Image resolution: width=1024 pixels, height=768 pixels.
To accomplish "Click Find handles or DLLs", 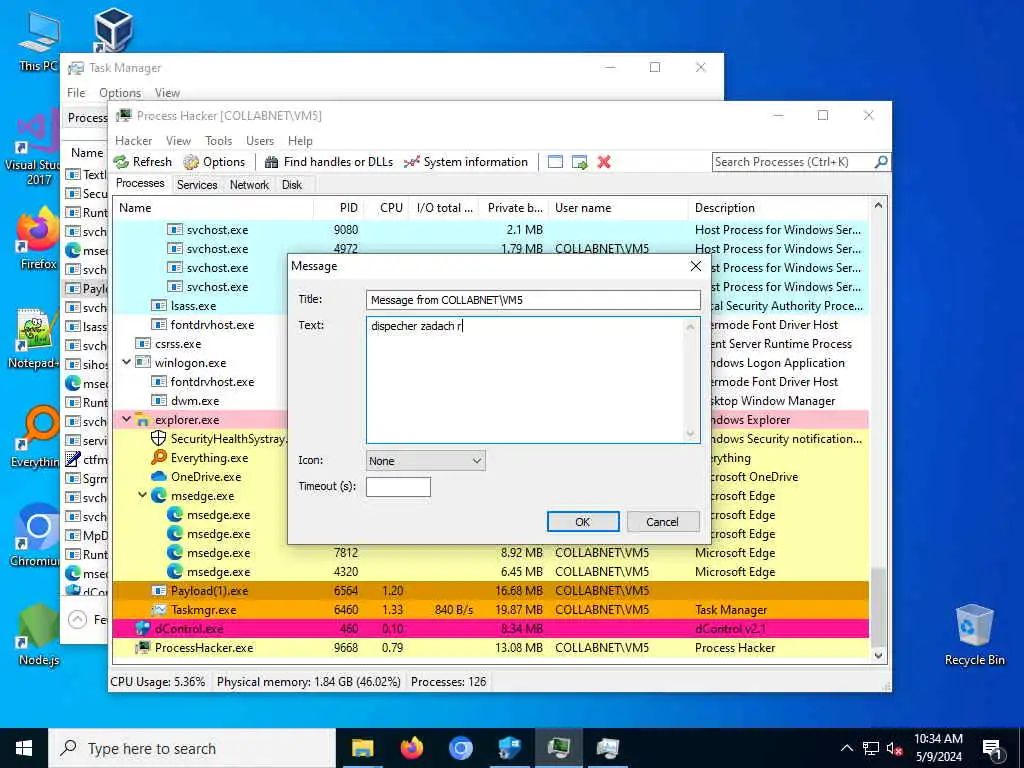I will [x=329, y=162].
